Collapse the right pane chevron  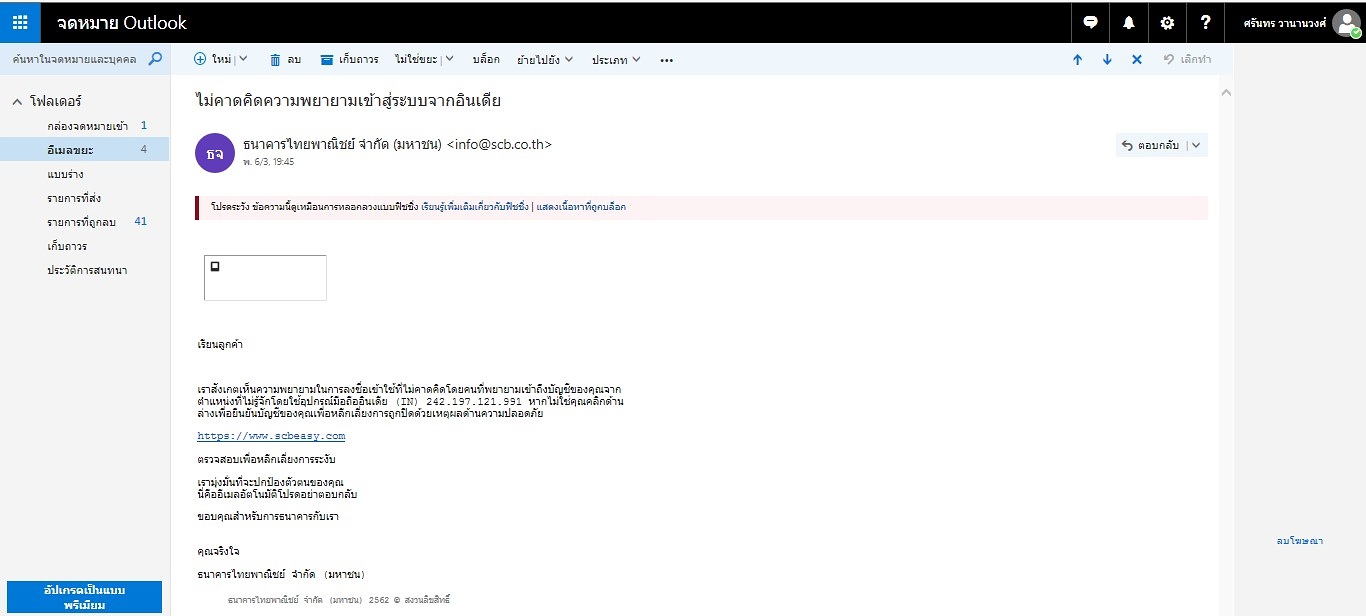click(x=1225, y=92)
